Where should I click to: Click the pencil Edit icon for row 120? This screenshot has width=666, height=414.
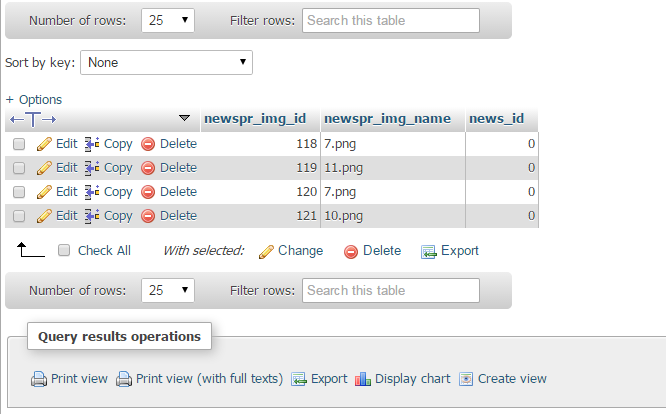[44, 192]
